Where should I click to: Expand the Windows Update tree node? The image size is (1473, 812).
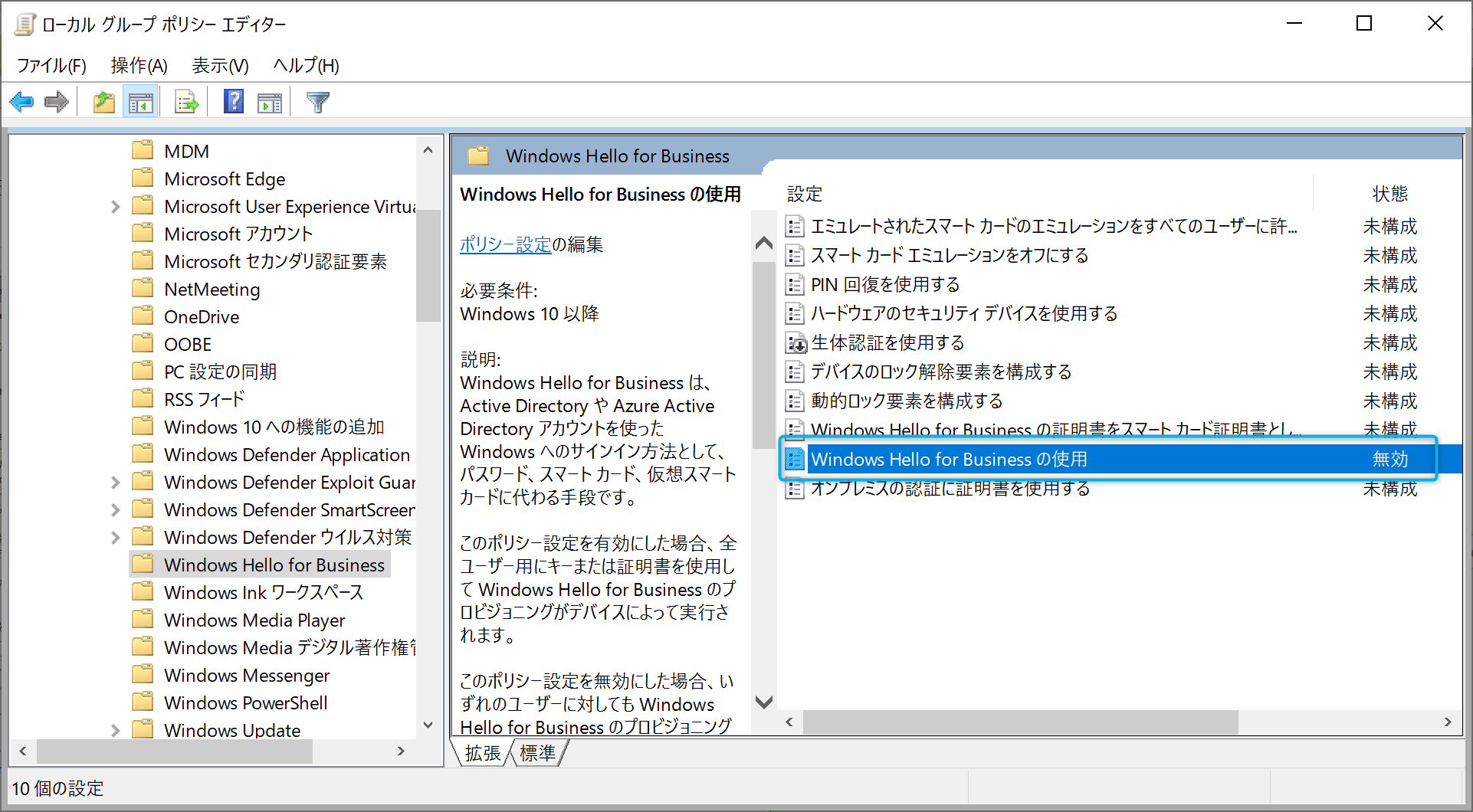(x=115, y=730)
